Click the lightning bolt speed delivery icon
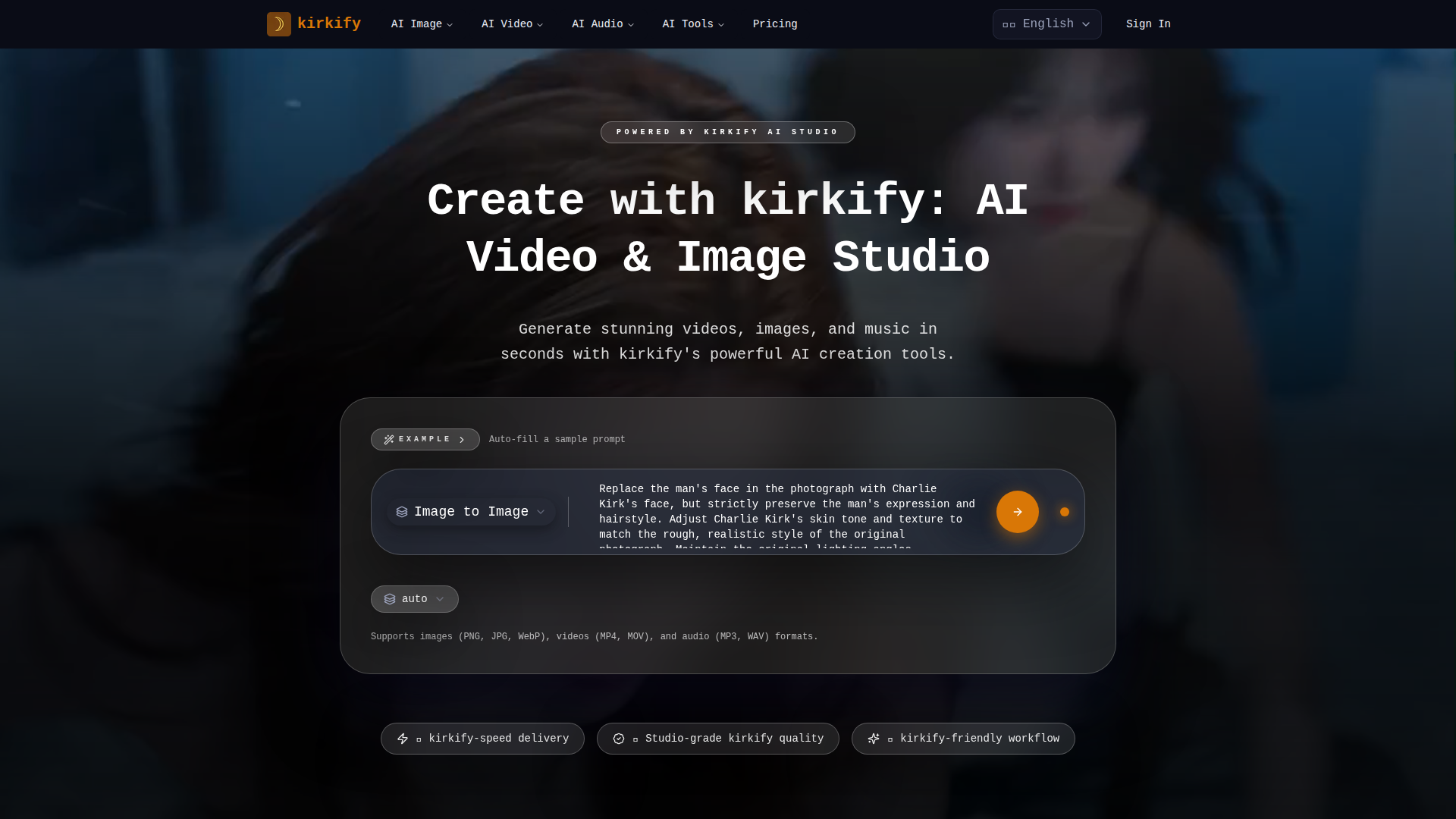 [x=403, y=739]
